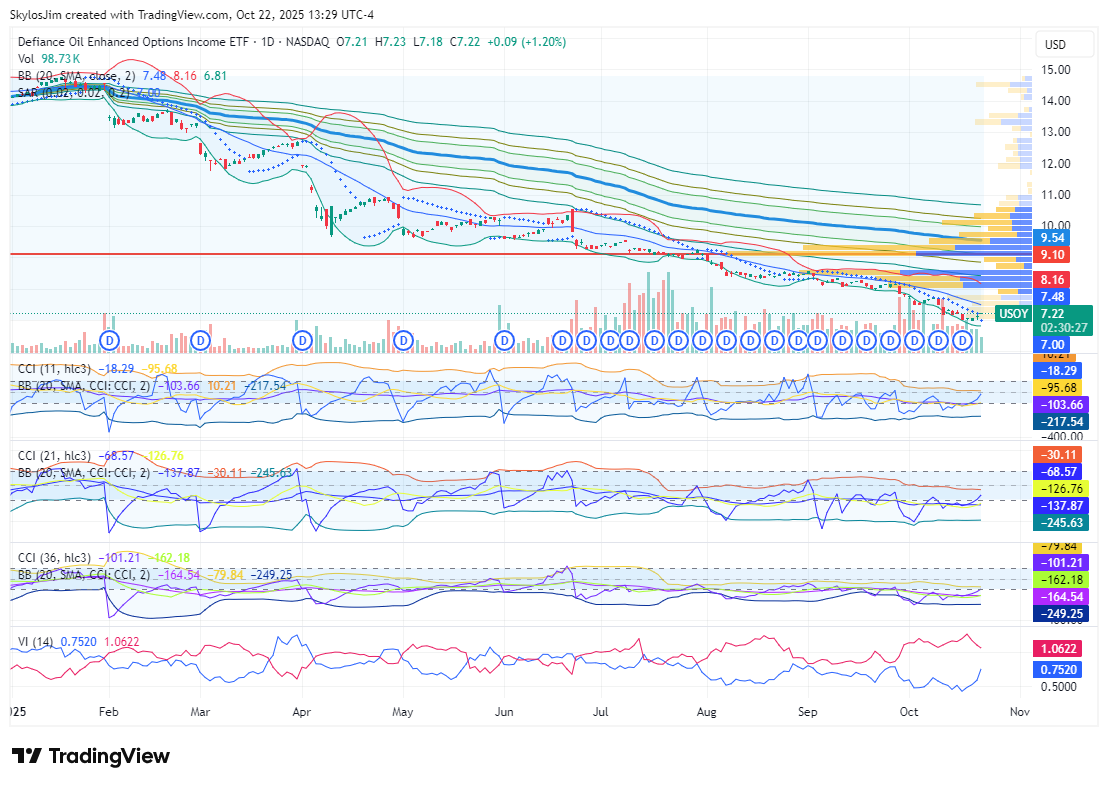Click the rightmost dividend marker in October
Image resolution: width=1108 pixels, height=786 pixels.
[963, 341]
